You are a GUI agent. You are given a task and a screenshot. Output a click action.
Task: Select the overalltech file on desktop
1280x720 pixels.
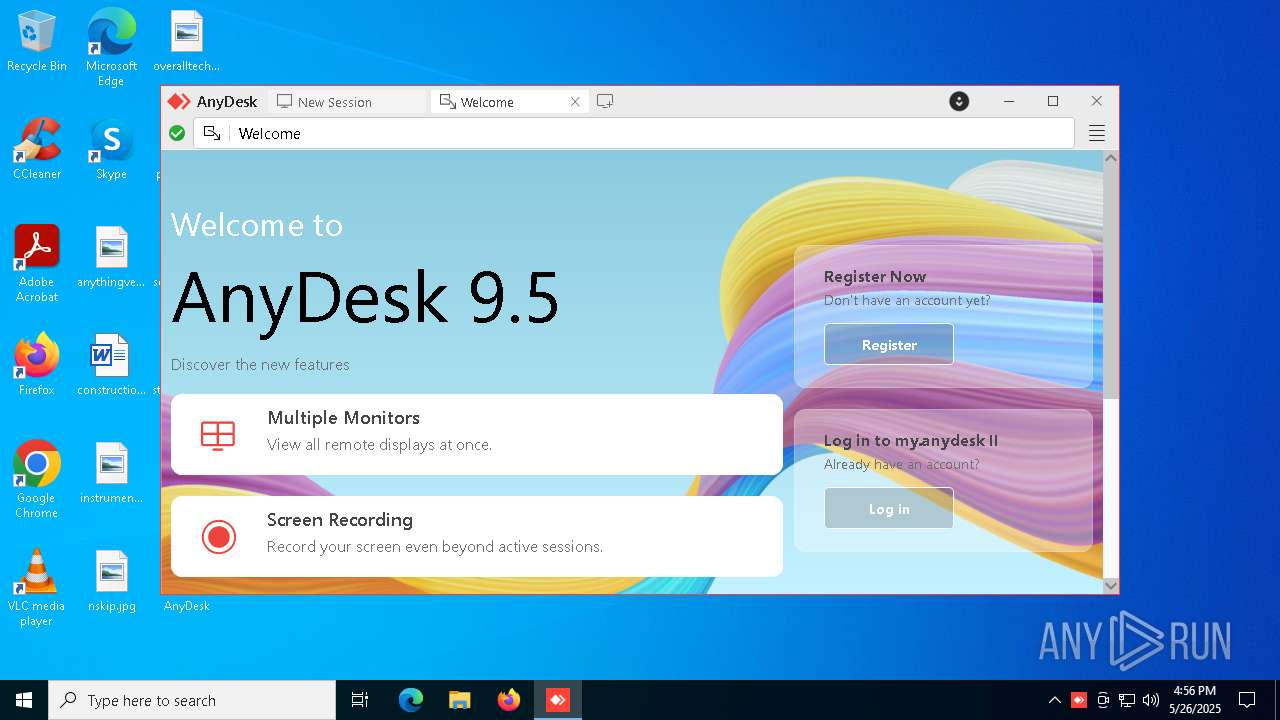coord(186,42)
